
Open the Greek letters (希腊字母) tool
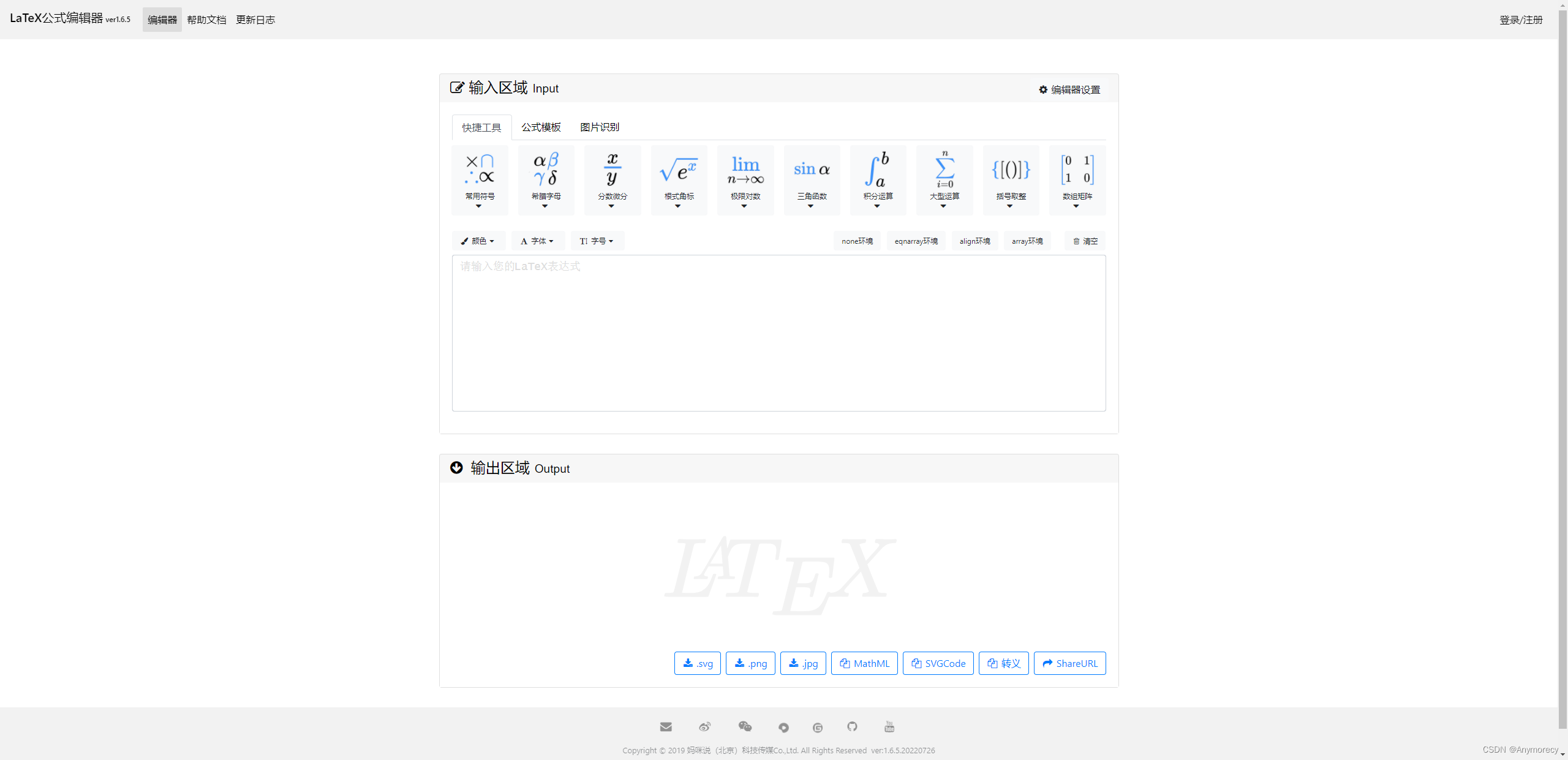[x=546, y=180]
